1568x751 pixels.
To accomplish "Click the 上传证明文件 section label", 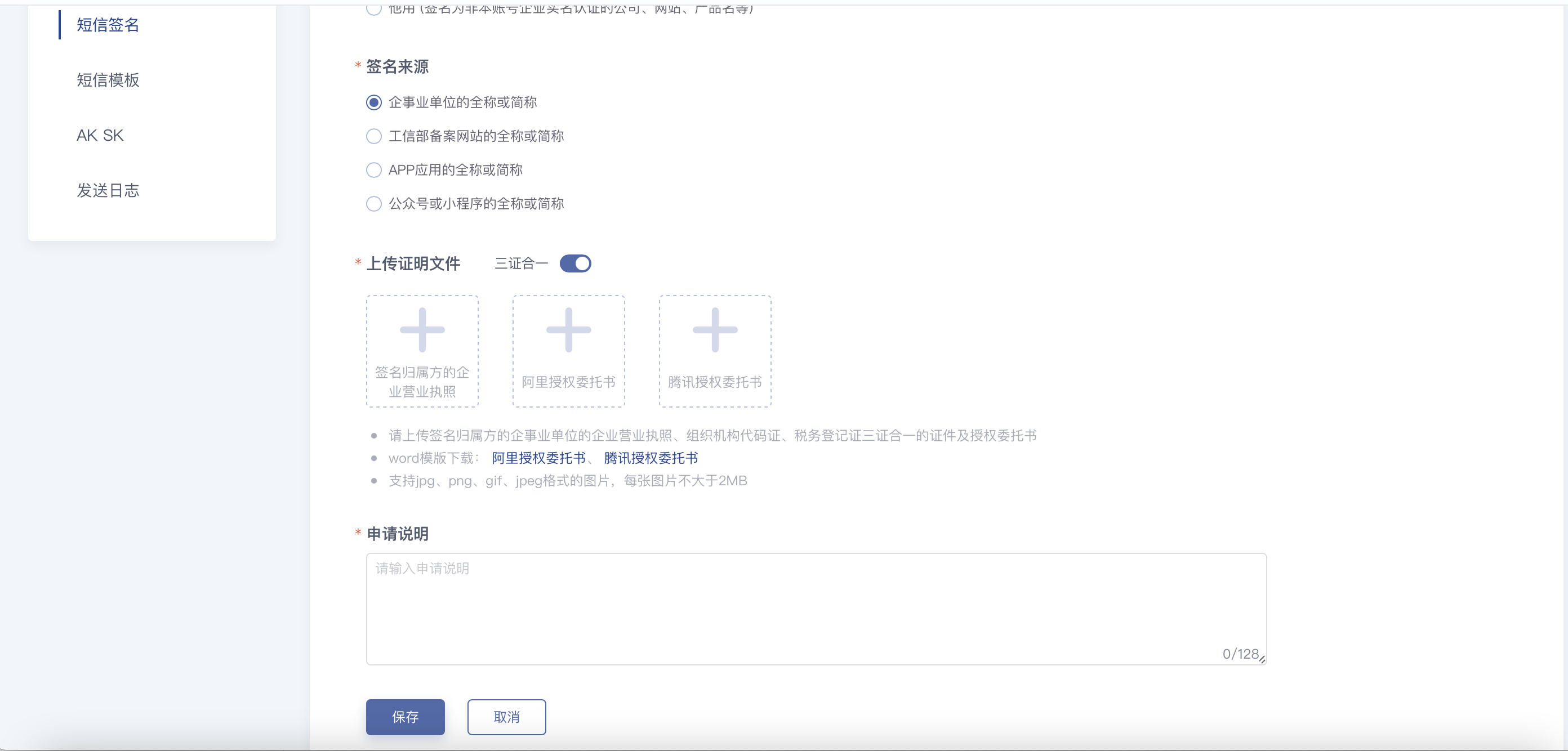I will click(413, 263).
